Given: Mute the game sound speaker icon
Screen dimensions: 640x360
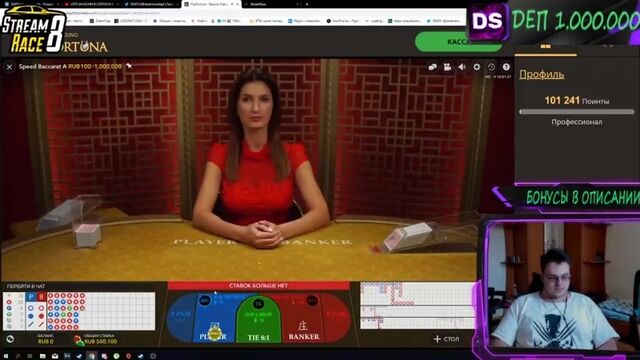Looking at the screenshot, I should (x=462, y=67).
